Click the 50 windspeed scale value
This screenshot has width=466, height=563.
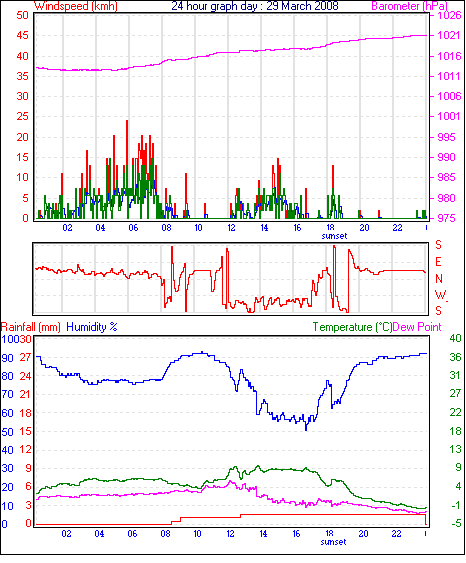point(22,15)
